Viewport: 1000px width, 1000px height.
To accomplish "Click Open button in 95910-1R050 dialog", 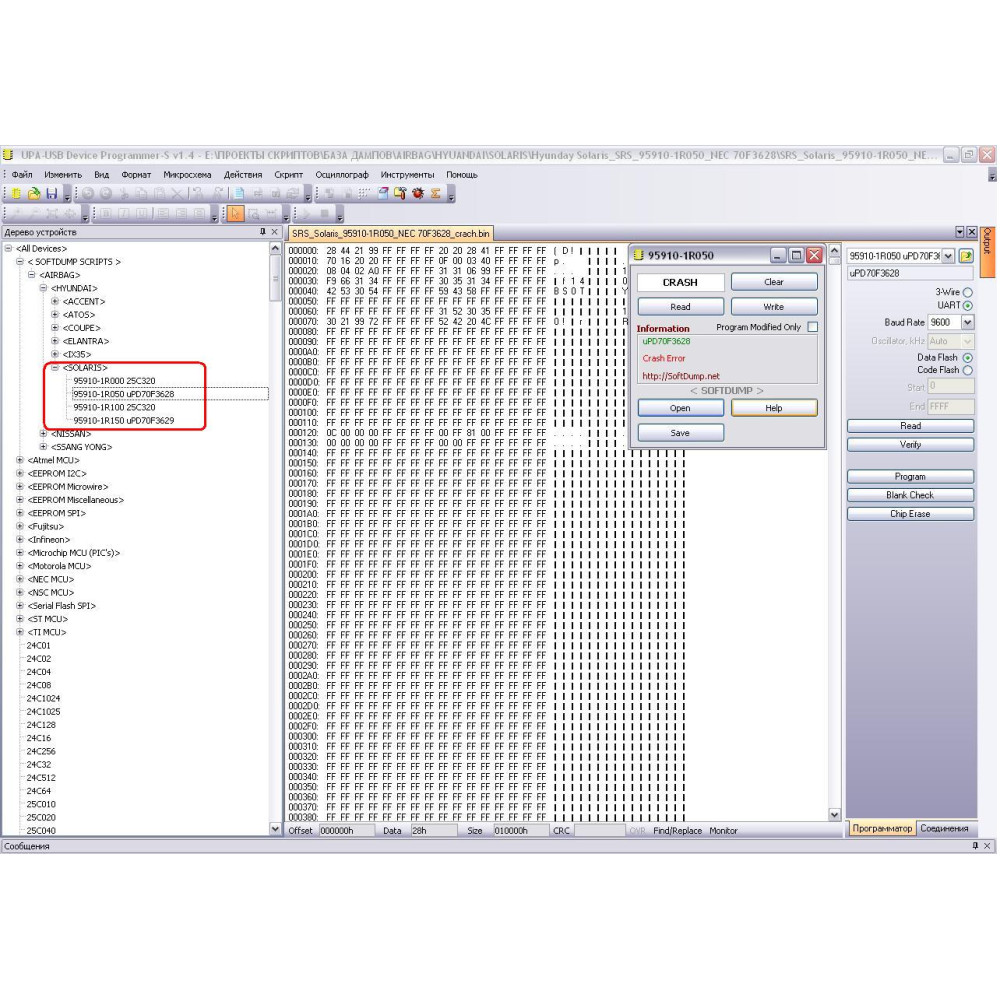I will coord(680,408).
